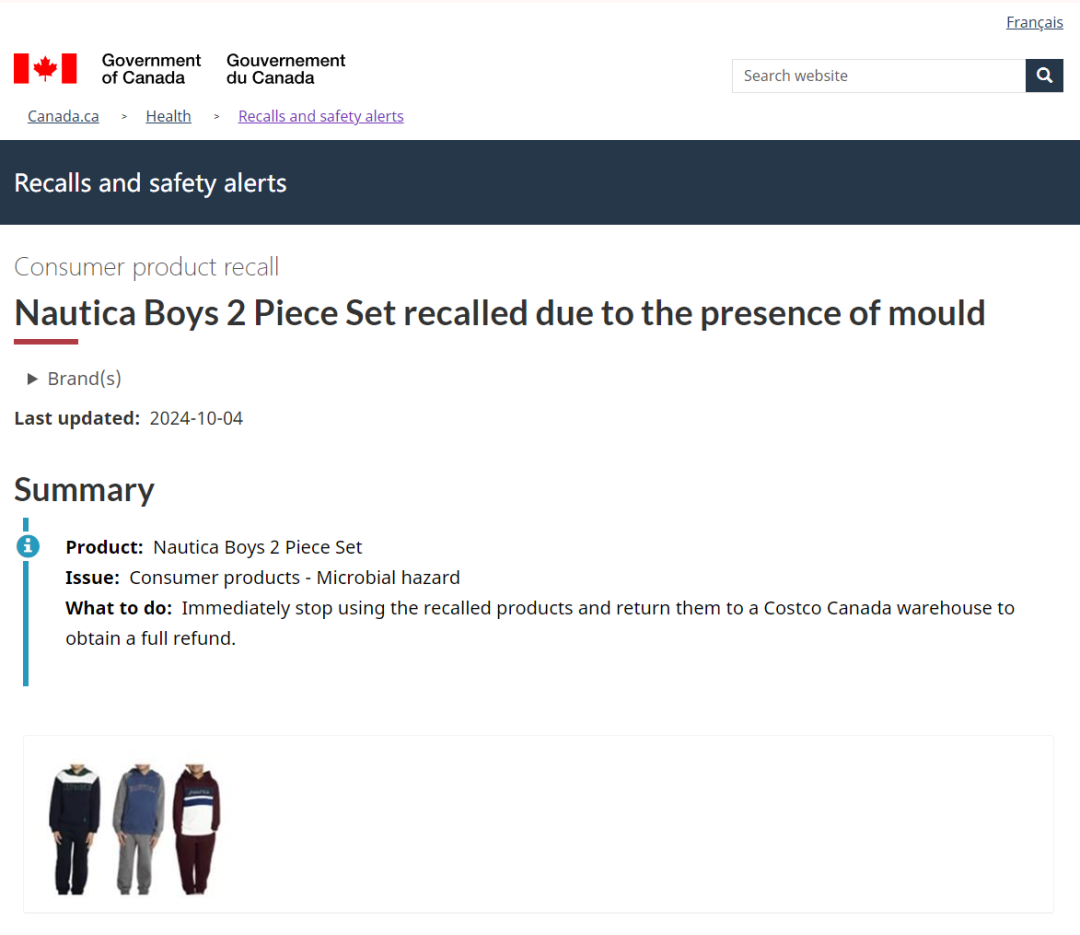The image size is (1080, 935).
Task: Click the Last updated date text
Action: tap(196, 419)
